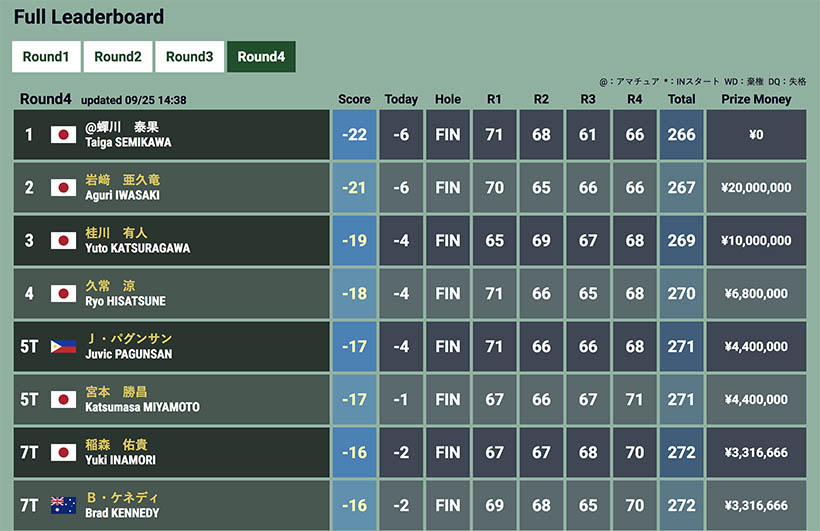Open Aguri Iwasaki player profile link
This screenshot has height=531, width=820.
click(x=123, y=188)
